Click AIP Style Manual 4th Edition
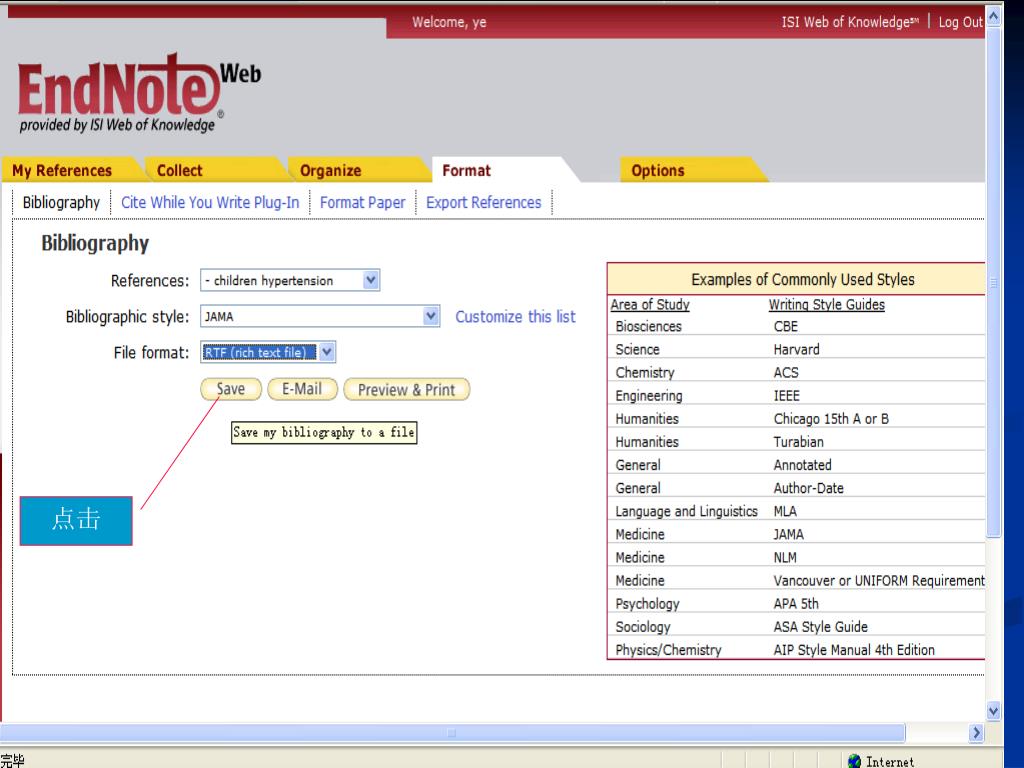Viewport: 1024px width, 768px height. (854, 650)
